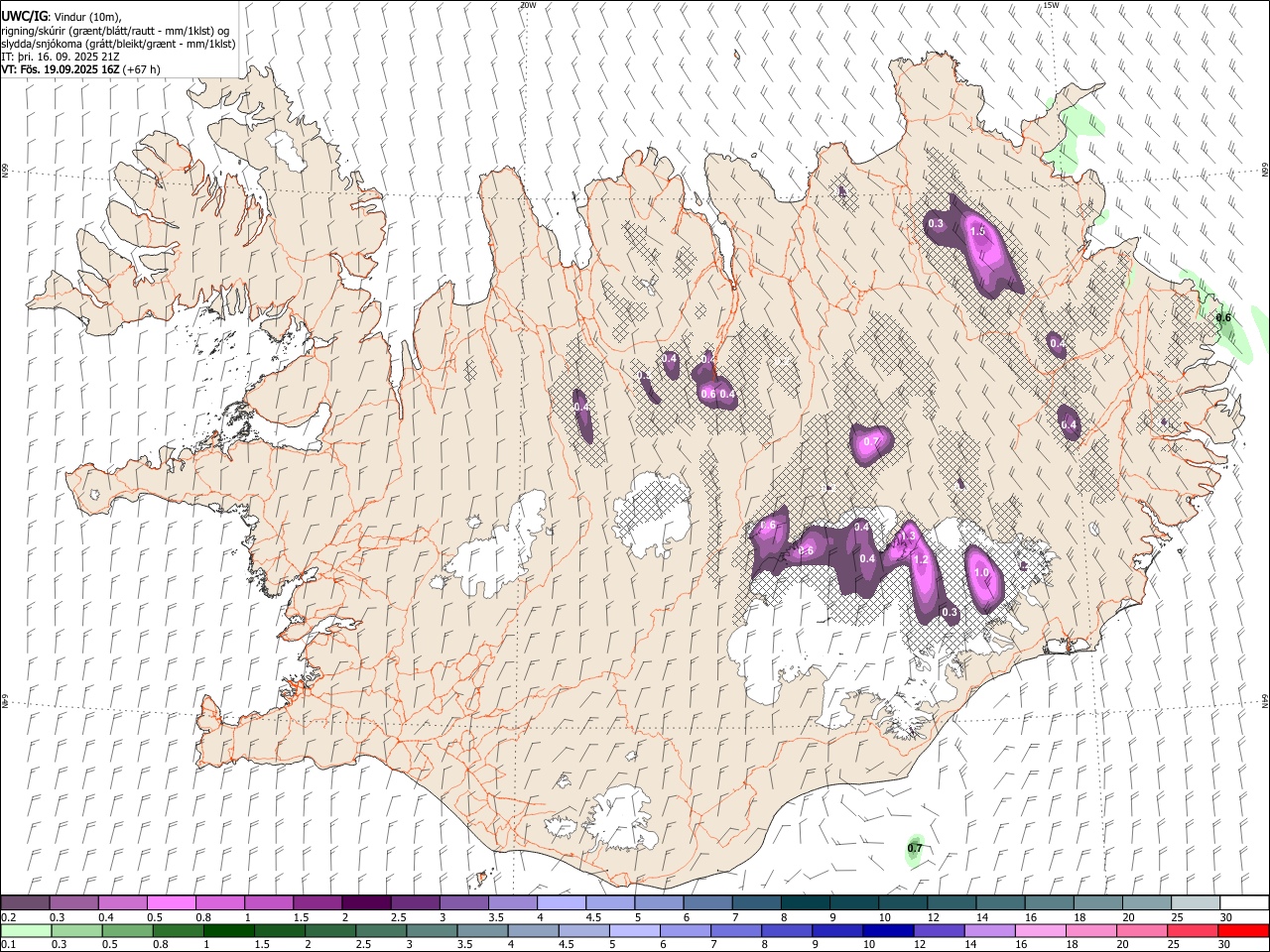1270x952 pixels.
Task: Click the 1.2 snowfall value label
Action: [920, 559]
